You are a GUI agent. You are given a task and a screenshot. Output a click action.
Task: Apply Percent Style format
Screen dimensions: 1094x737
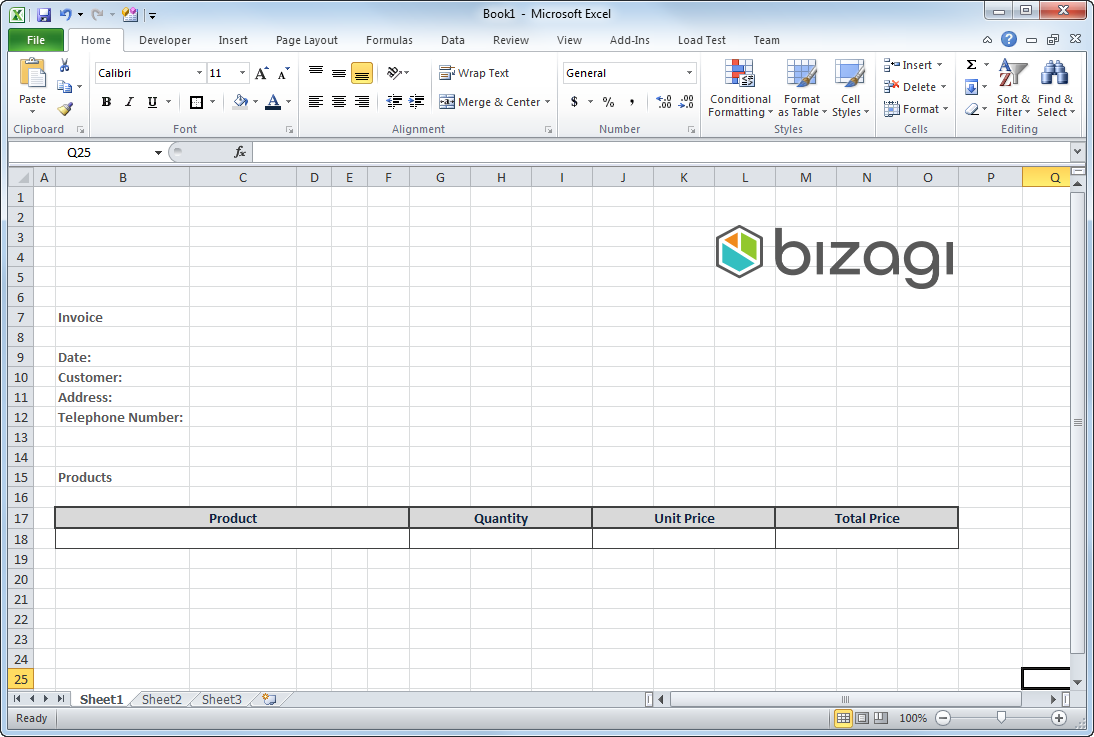pyautogui.click(x=608, y=102)
